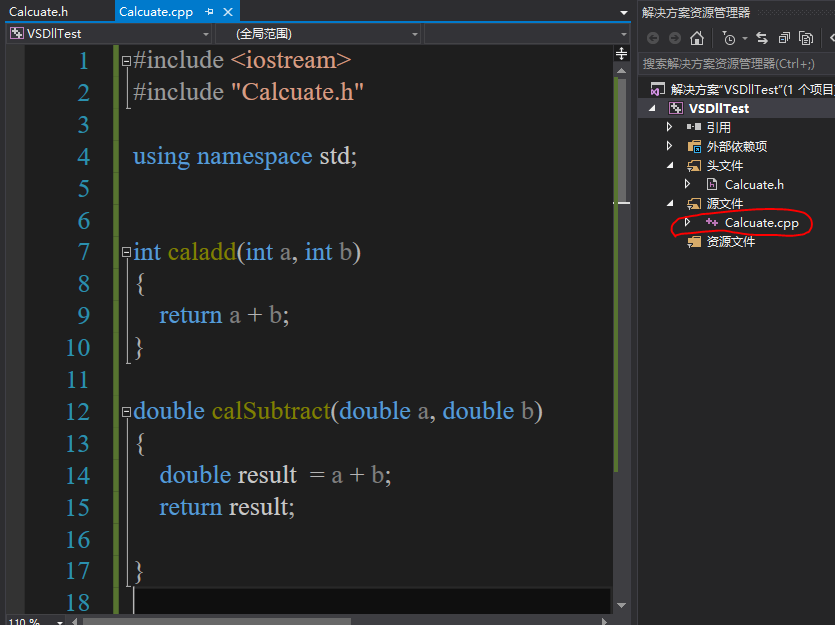Sync with active document icon
The height and width of the screenshot is (625, 835).
[x=762, y=38]
